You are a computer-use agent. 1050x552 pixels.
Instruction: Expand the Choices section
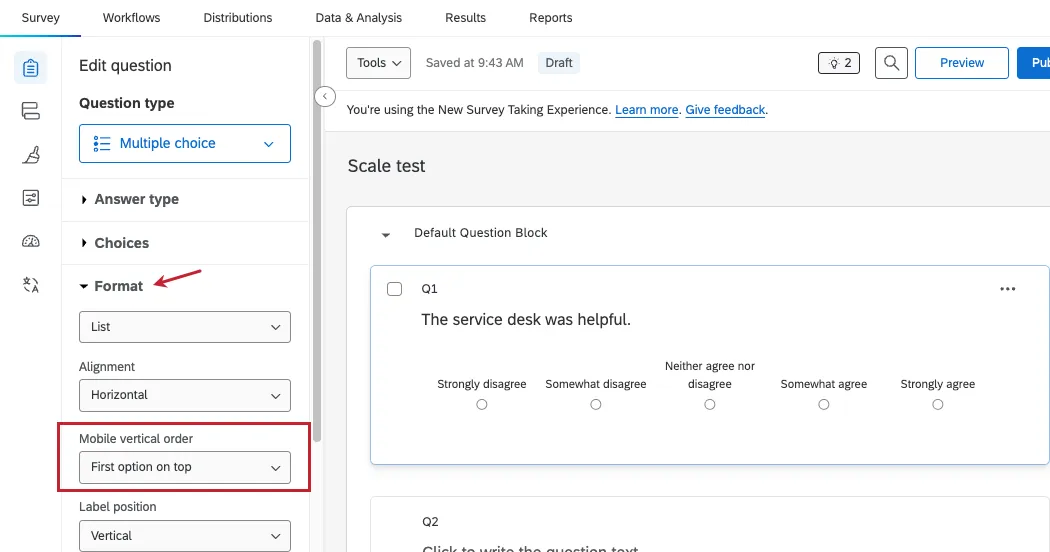click(115, 243)
